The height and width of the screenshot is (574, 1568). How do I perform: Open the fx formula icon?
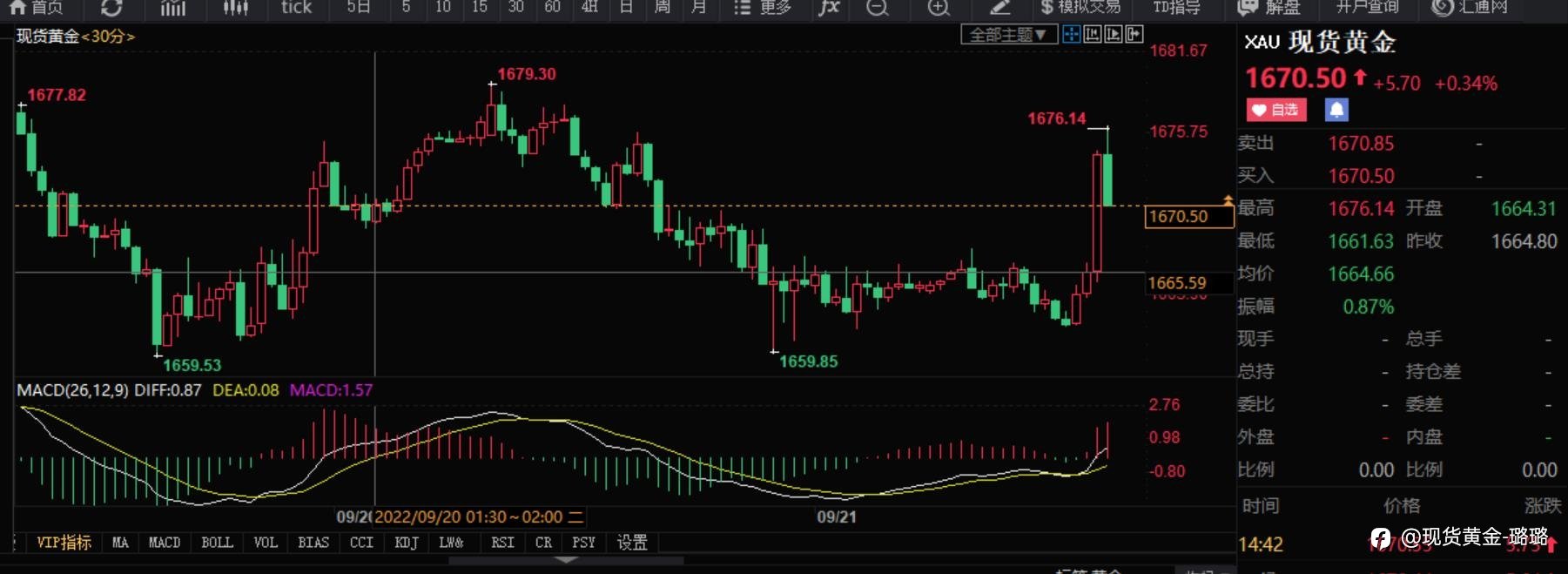(x=829, y=7)
